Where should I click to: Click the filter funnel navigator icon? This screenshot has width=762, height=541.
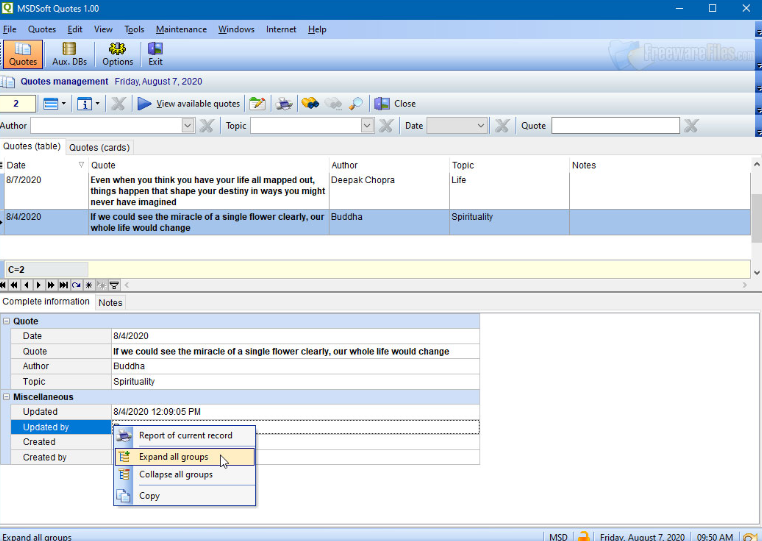click(x=114, y=285)
